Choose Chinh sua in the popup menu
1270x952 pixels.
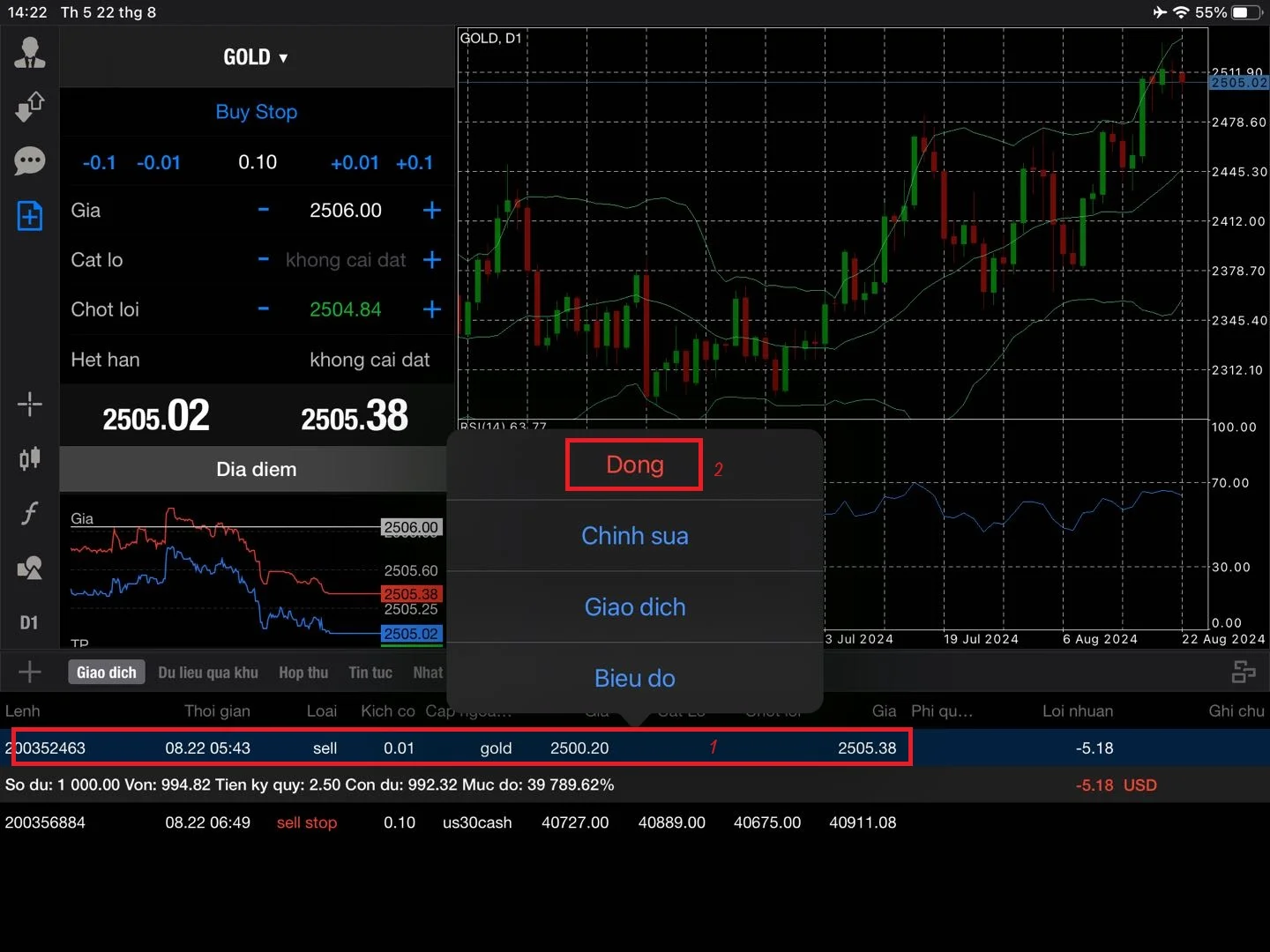point(635,536)
